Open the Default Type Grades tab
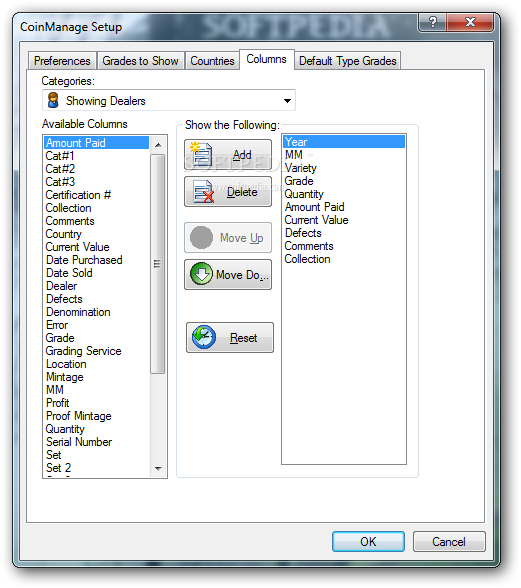 [x=348, y=61]
